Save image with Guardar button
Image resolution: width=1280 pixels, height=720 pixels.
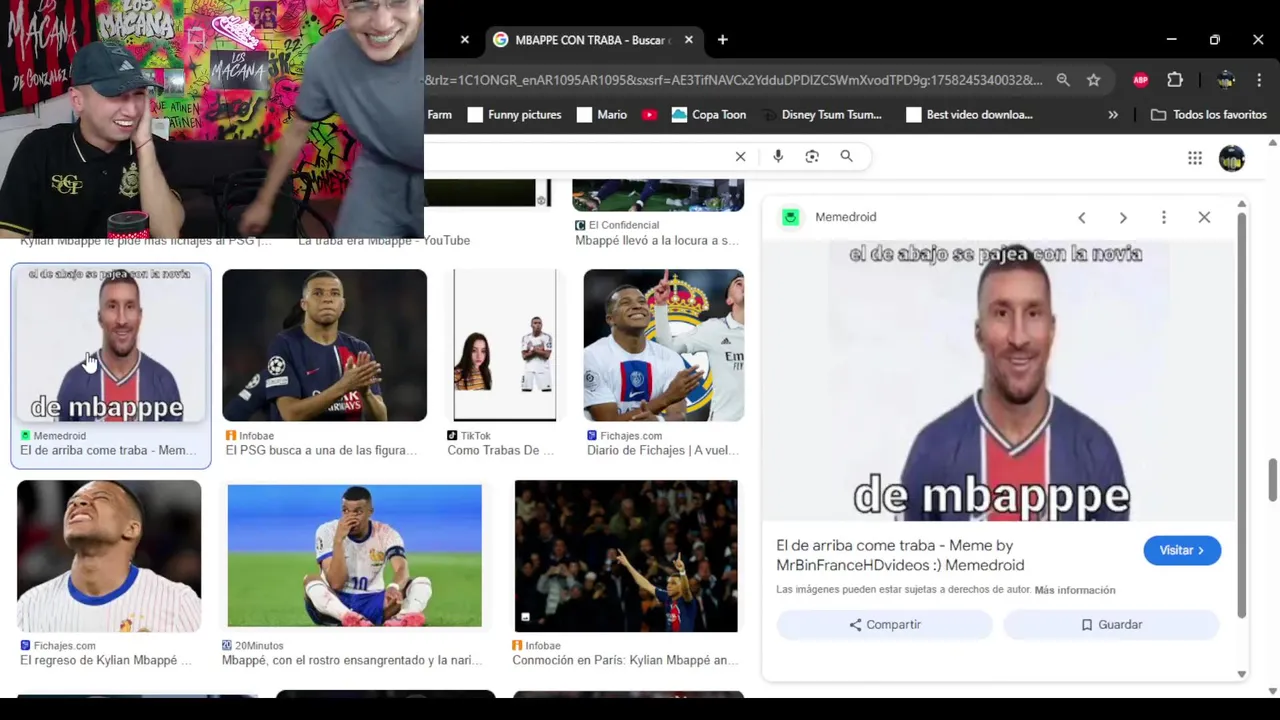pos(1111,625)
